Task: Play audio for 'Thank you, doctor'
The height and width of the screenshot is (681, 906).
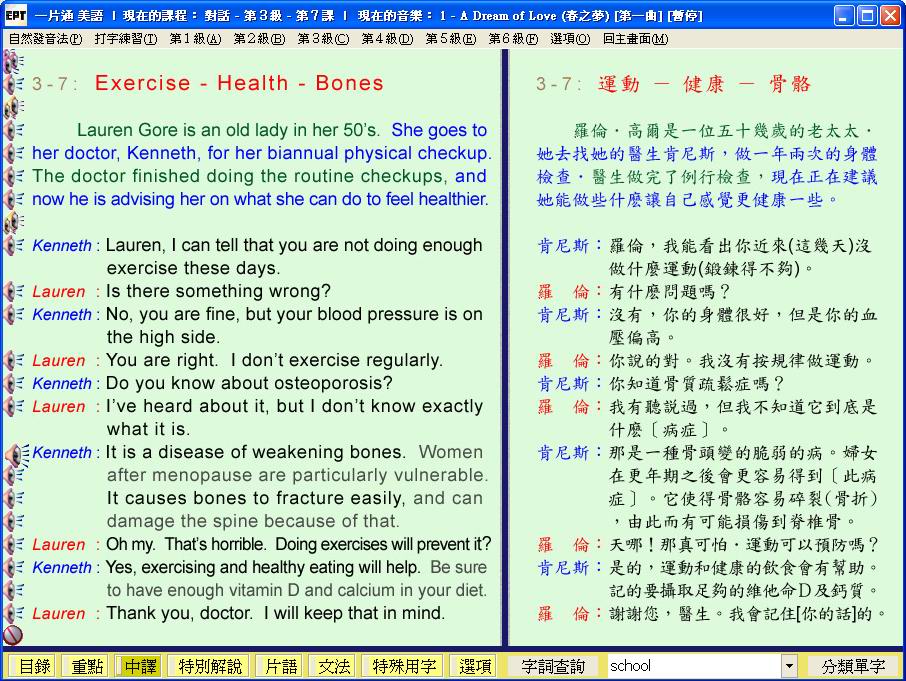Action: tap(13, 613)
